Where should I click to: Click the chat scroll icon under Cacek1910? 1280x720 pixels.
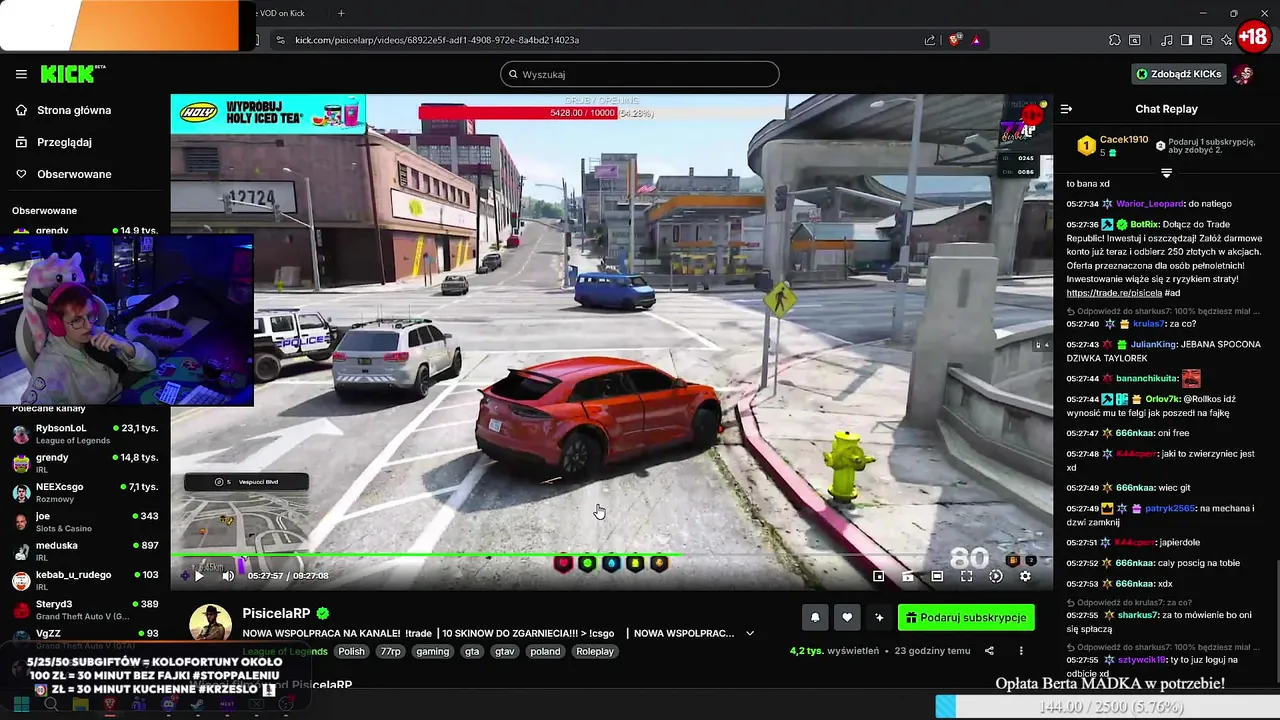[1166, 173]
